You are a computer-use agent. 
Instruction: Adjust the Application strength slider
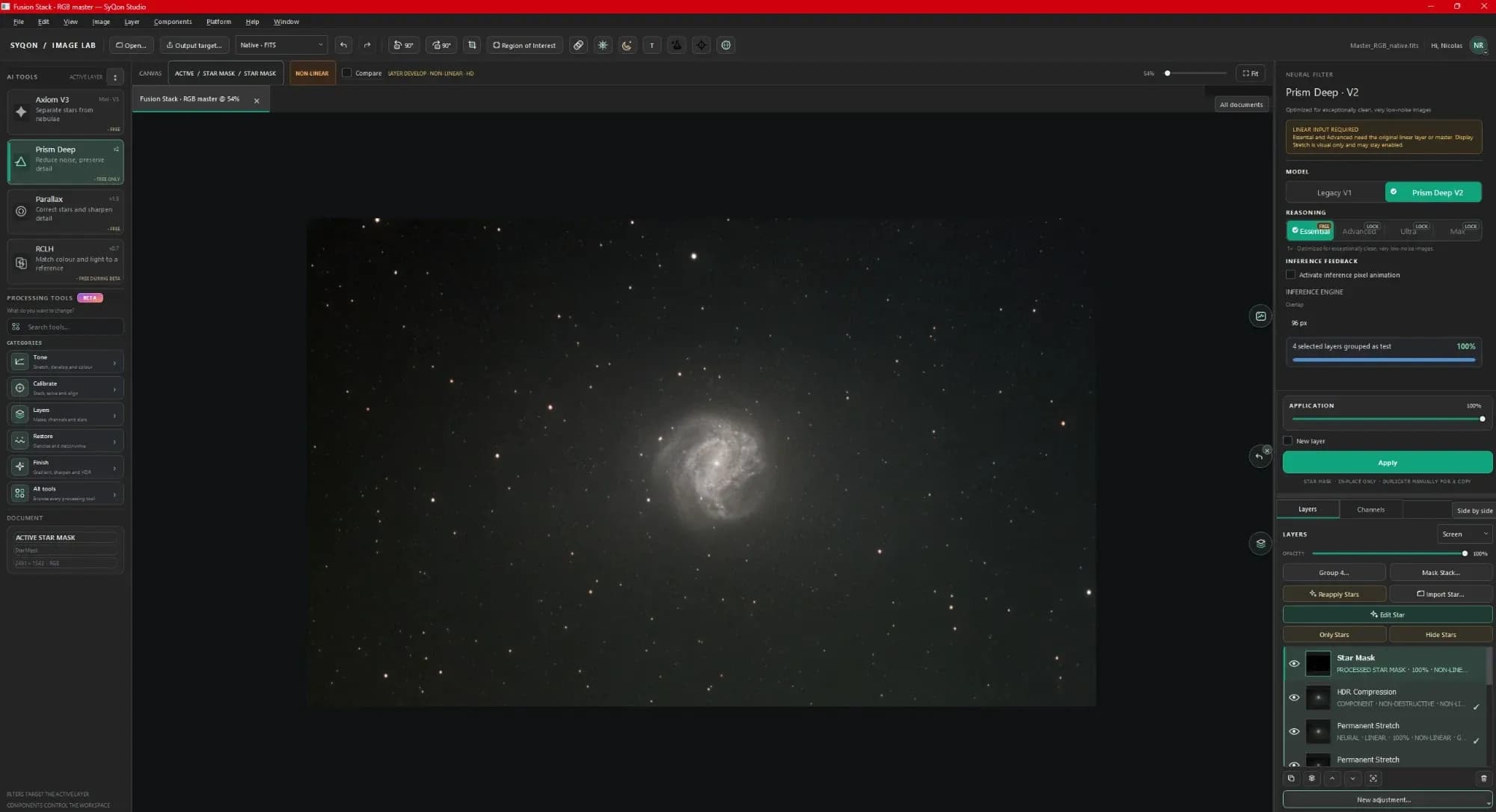point(1387,419)
